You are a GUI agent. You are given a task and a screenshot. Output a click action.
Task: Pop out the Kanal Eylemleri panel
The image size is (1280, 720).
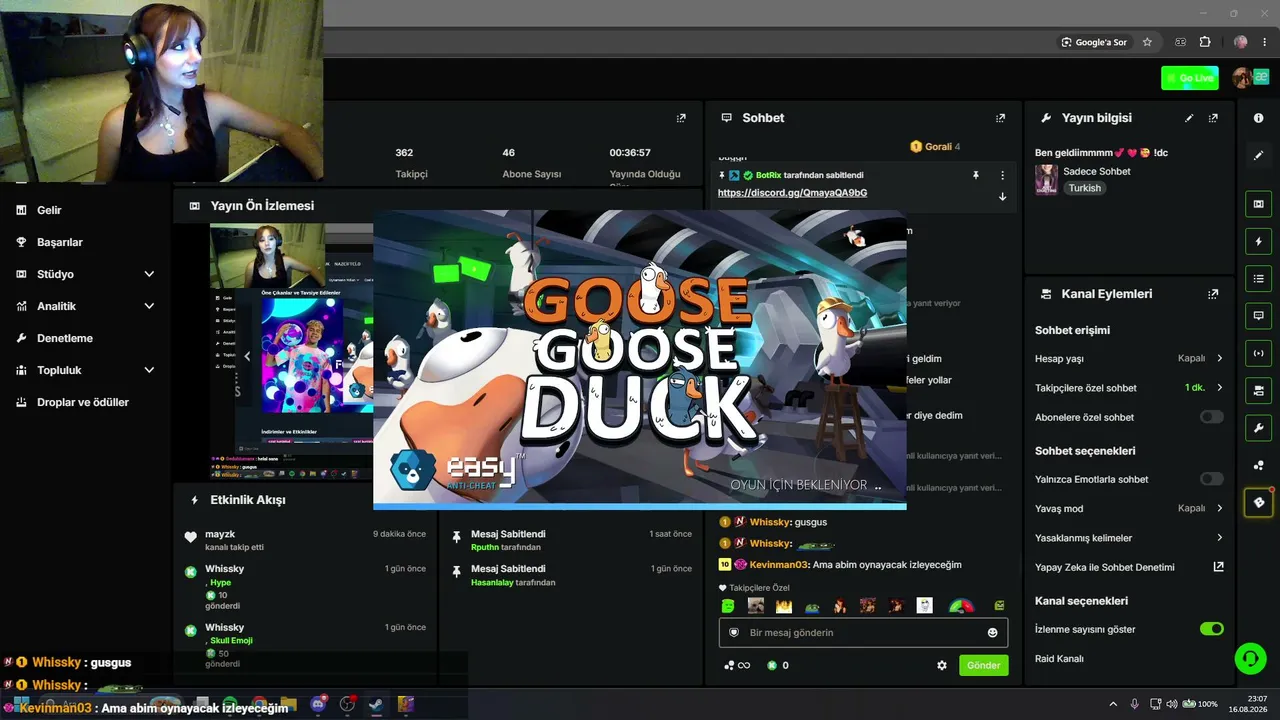pos(1213,294)
